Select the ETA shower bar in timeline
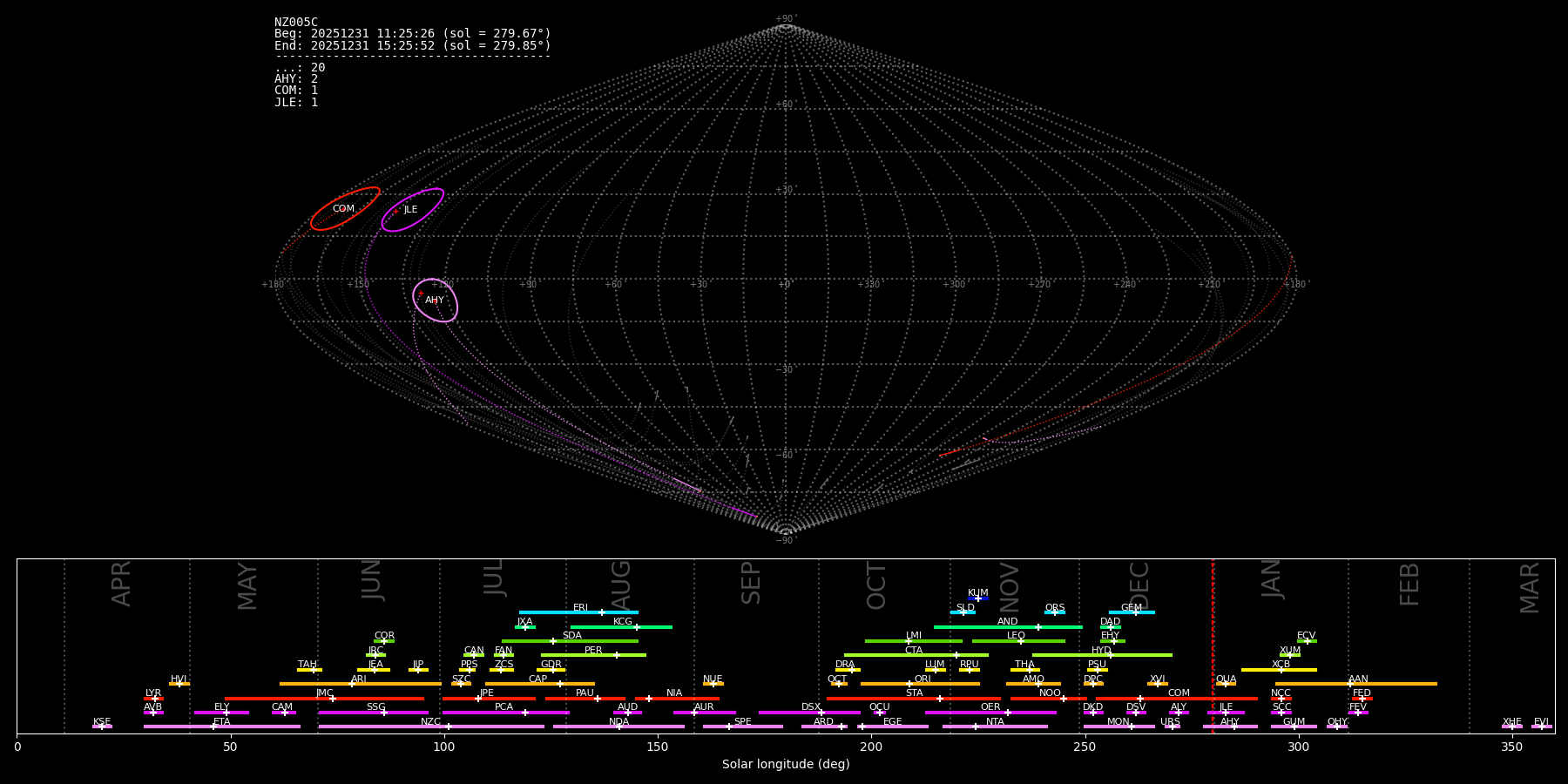Viewport: 1568px width, 784px height. click(222, 727)
